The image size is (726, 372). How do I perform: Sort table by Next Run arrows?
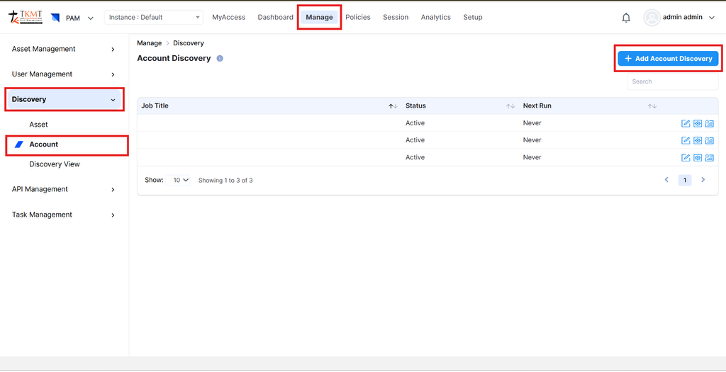tap(652, 106)
